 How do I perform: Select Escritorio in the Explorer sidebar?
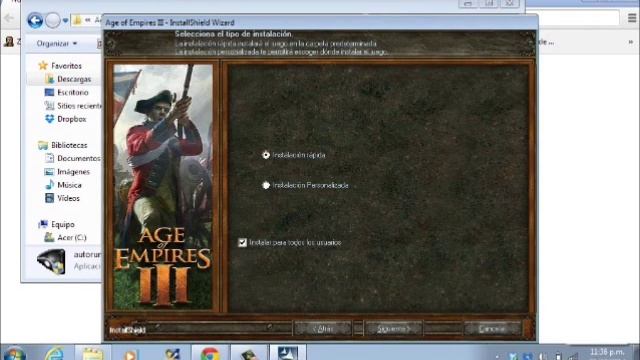pyautogui.click(x=67, y=92)
